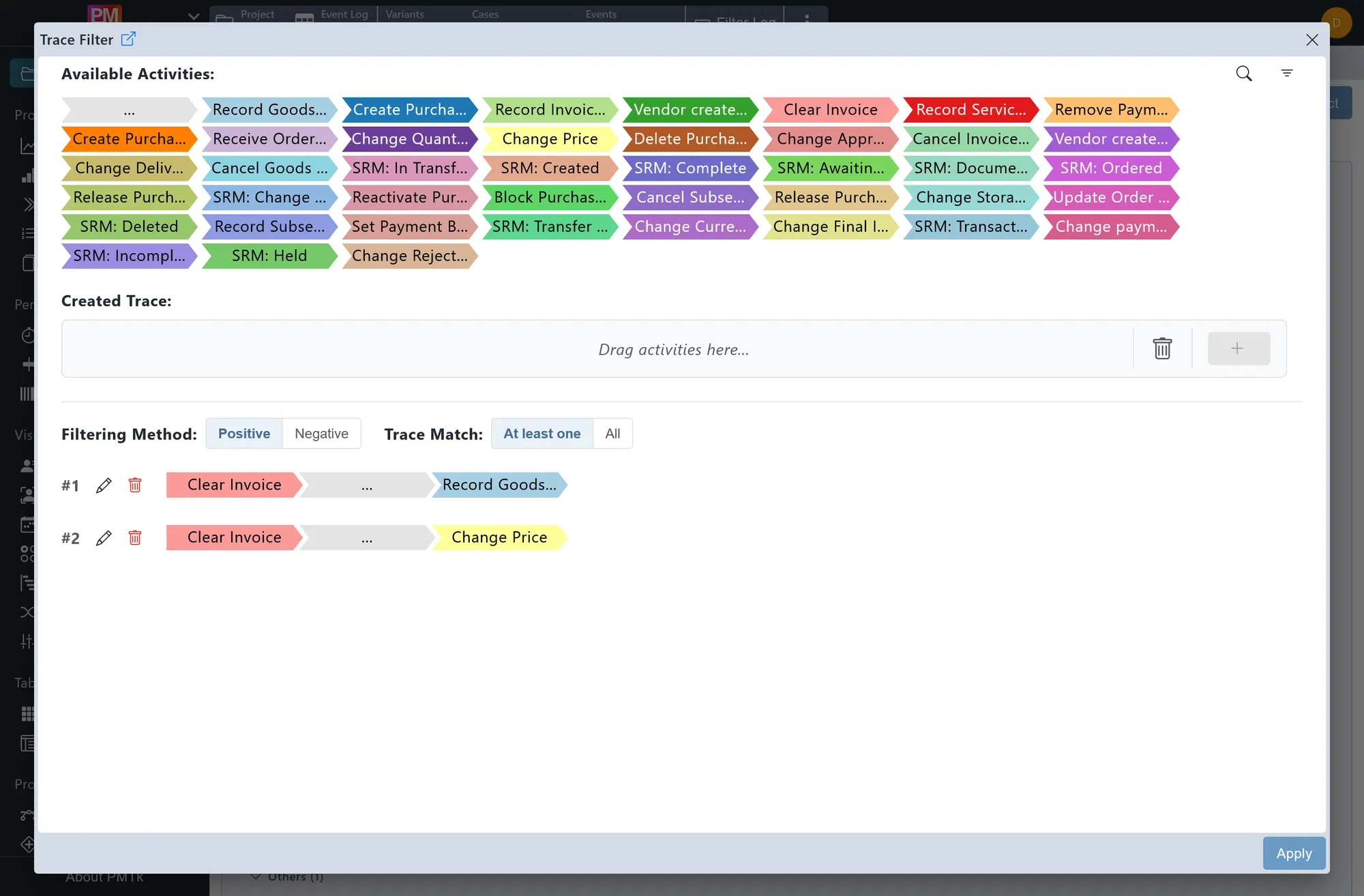Click Record Goods... chip in trace #1

point(499,485)
